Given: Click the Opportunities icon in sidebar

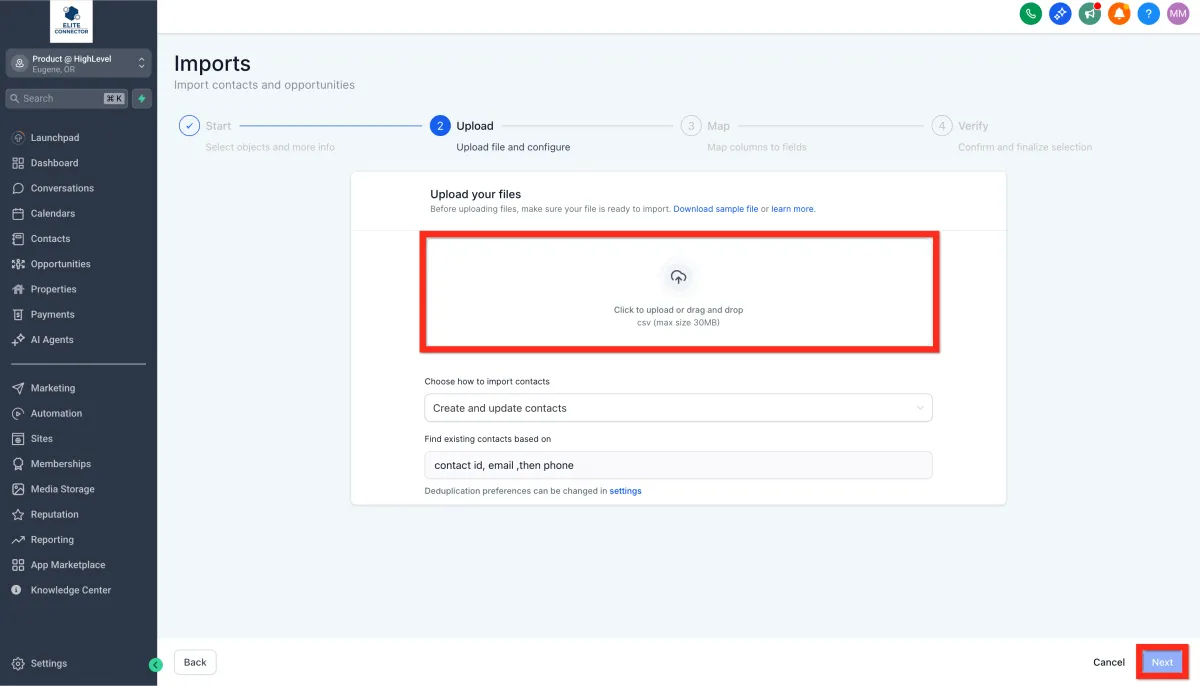Looking at the screenshot, I should pos(18,264).
